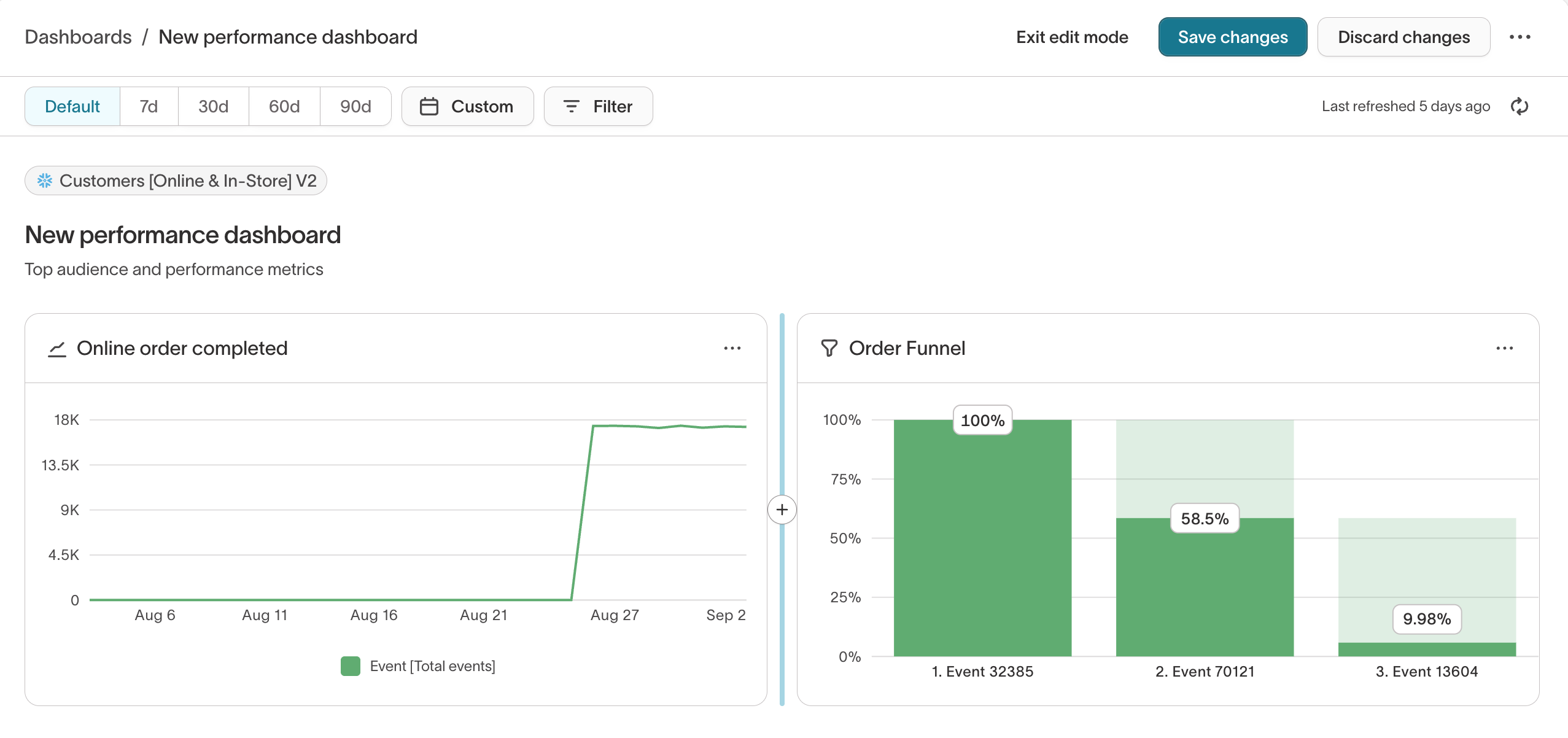Open the dashboard more options ellipsis
The height and width of the screenshot is (738, 1568).
point(1519,37)
